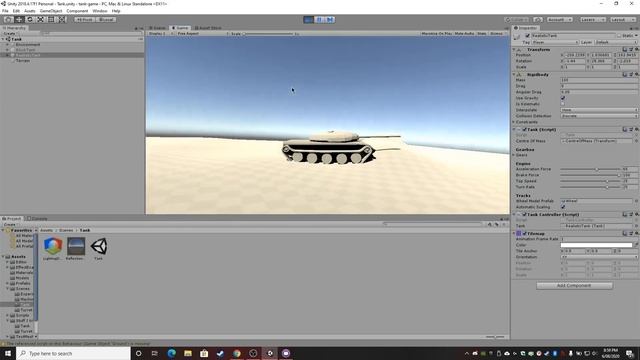Open Tank (Script) settings gear
The height and width of the screenshot is (360, 640).
pyautogui.click(x=636, y=129)
